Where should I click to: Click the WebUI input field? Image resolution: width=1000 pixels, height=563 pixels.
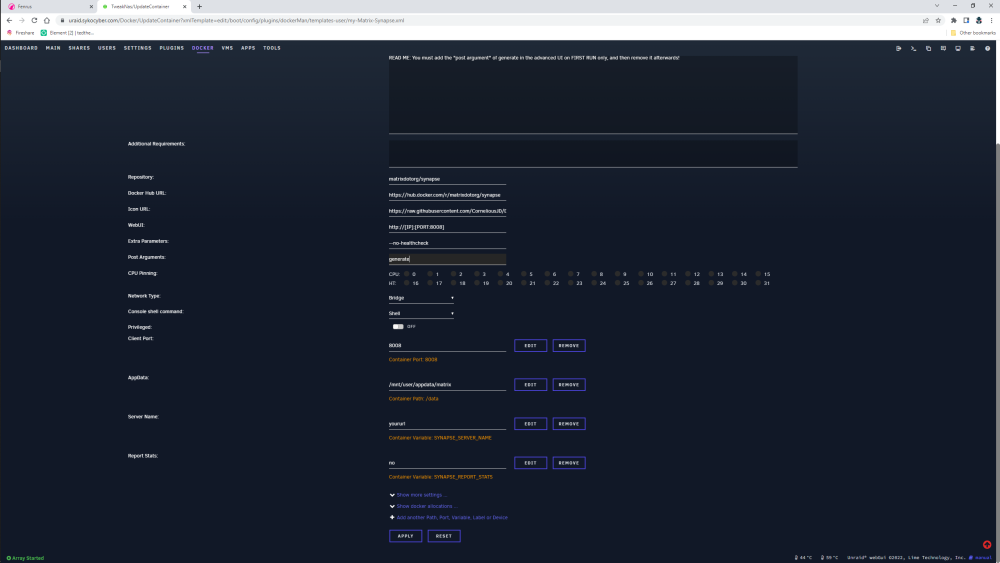click(x=447, y=227)
